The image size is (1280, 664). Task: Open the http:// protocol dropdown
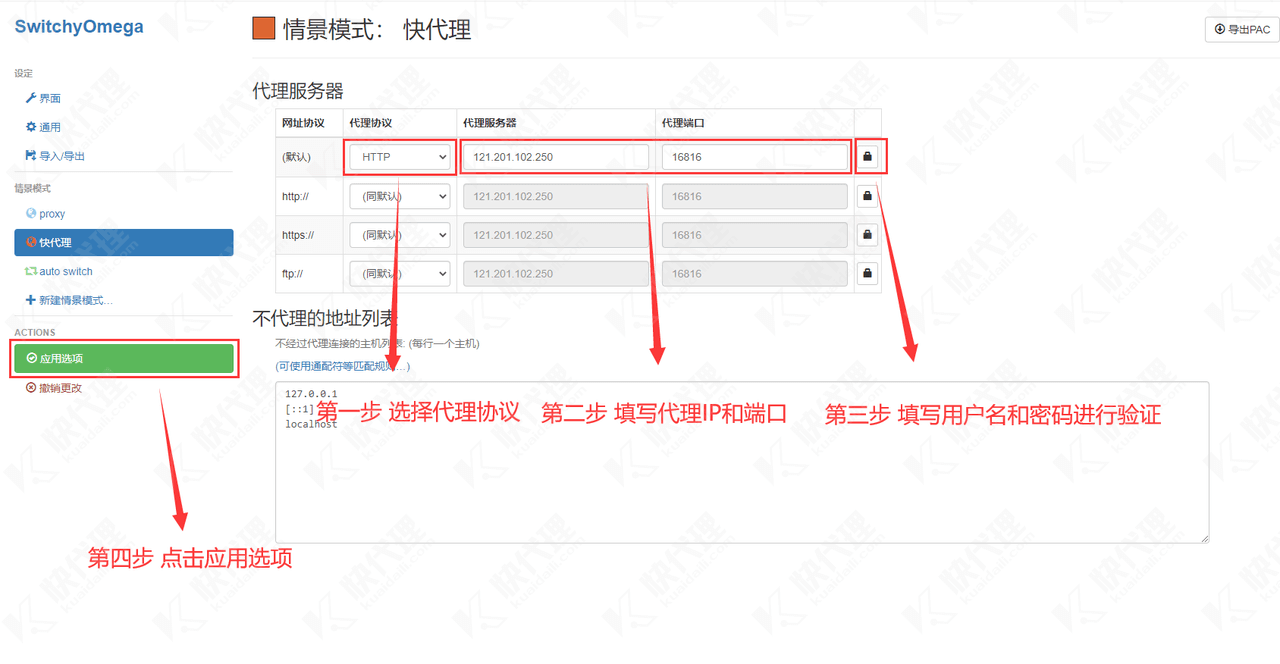pyautogui.click(x=400, y=196)
